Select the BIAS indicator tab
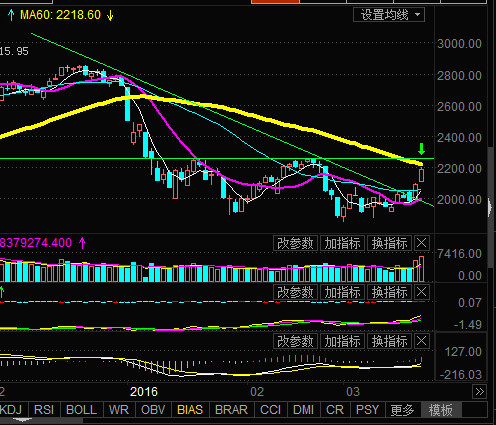The height and width of the screenshot is (425, 496). click(x=190, y=409)
